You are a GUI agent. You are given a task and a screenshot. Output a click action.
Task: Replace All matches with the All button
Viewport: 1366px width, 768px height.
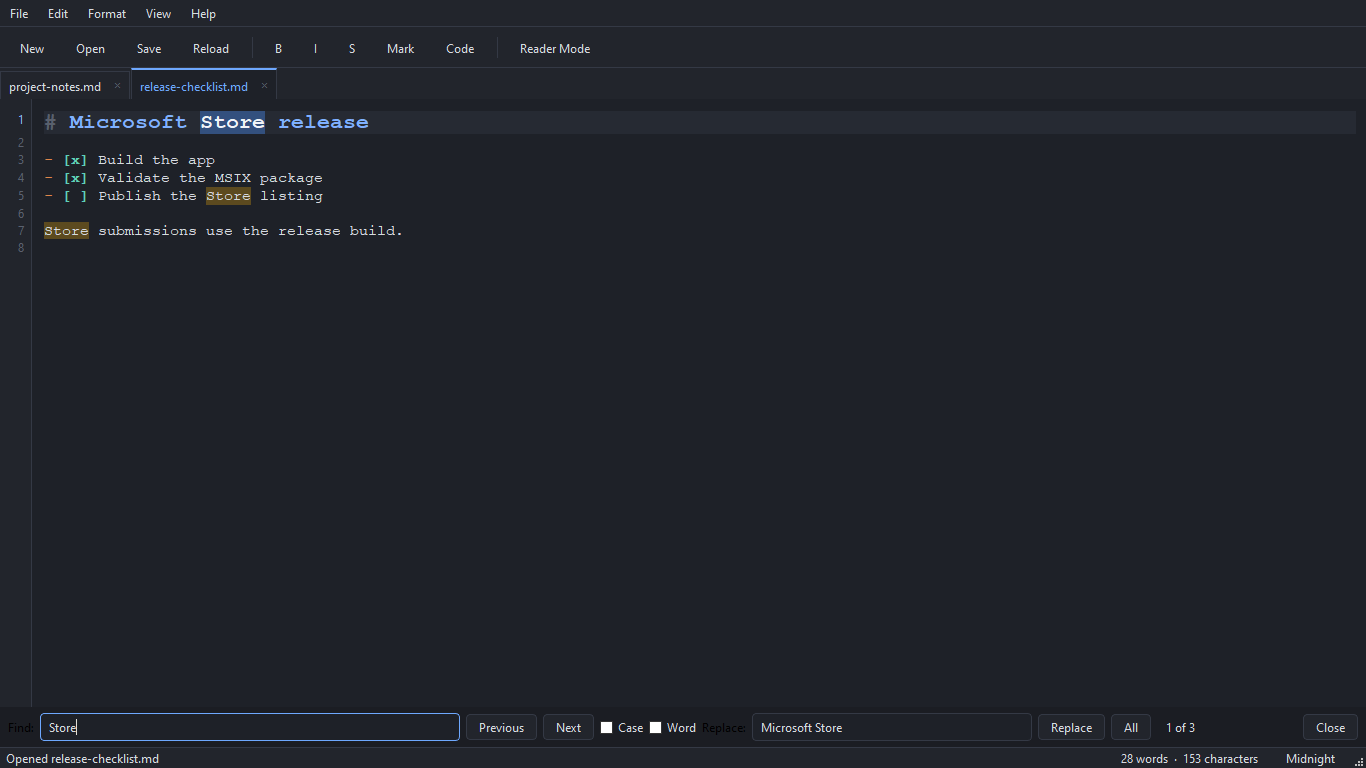[x=1131, y=728]
